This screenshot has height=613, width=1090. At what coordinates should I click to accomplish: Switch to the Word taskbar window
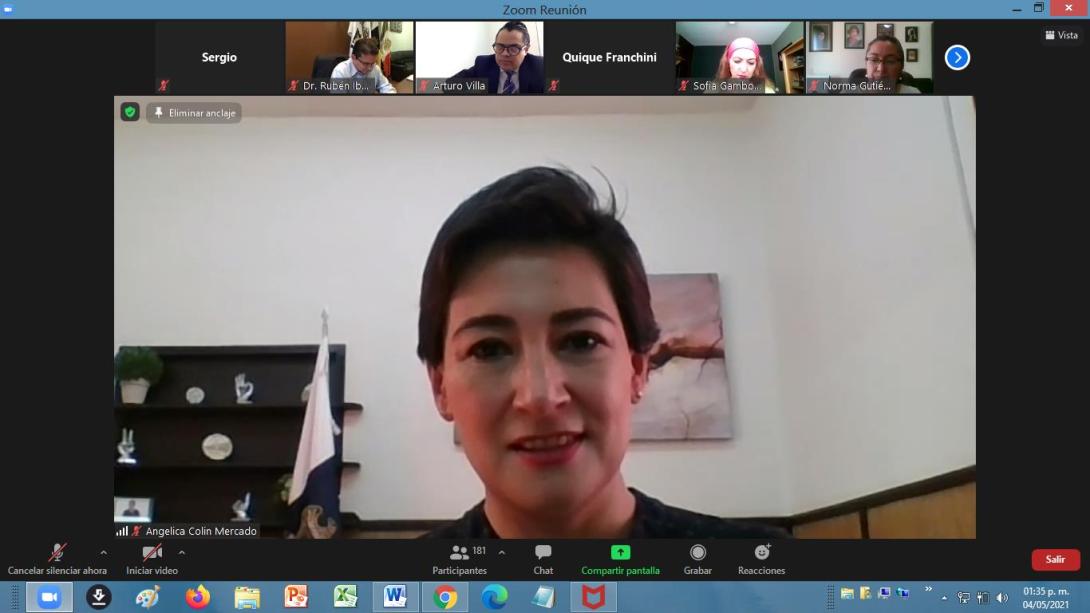[395, 597]
